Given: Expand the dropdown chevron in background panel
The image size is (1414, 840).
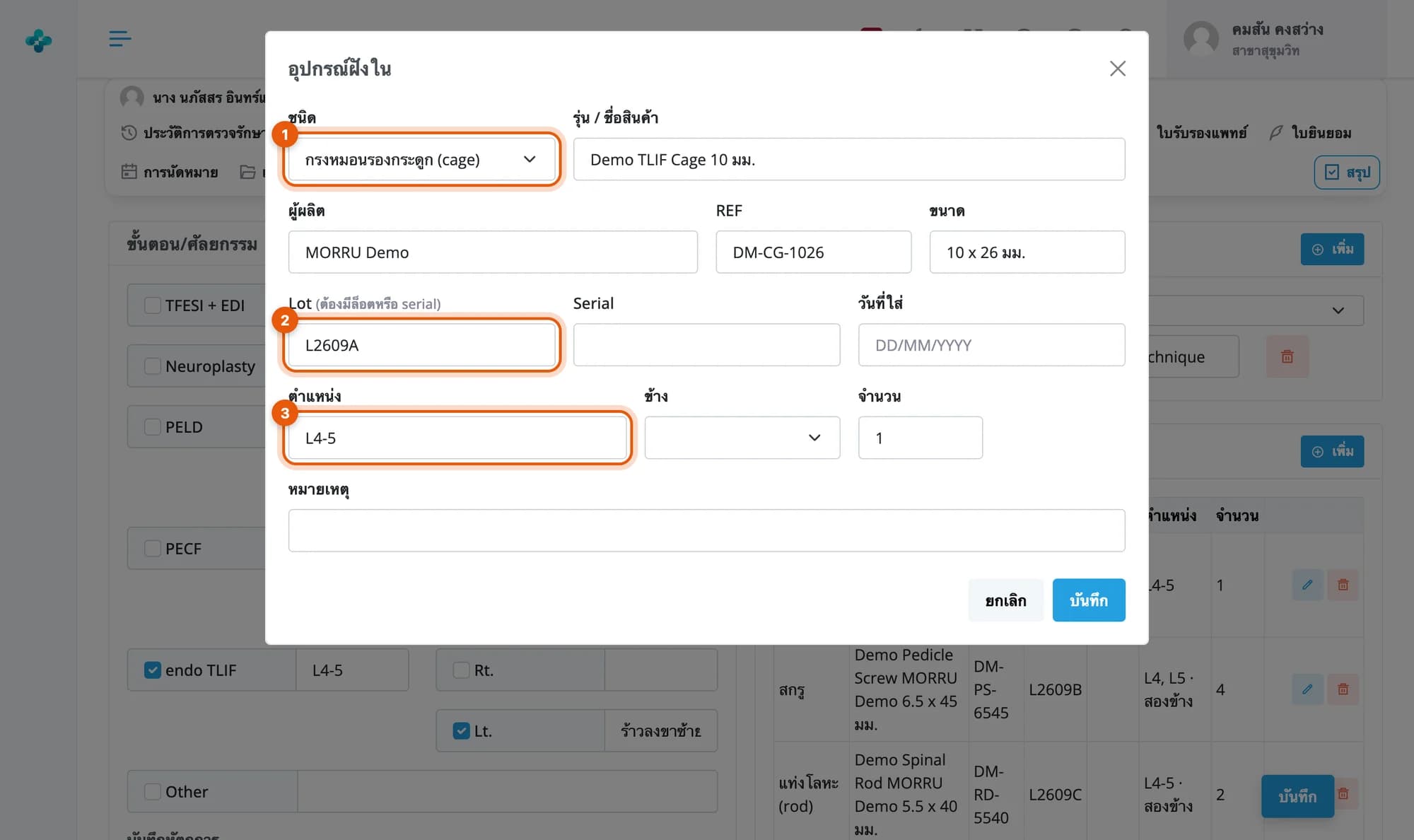Looking at the screenshot, I should pyautogui.click(x=1338, y=310).
